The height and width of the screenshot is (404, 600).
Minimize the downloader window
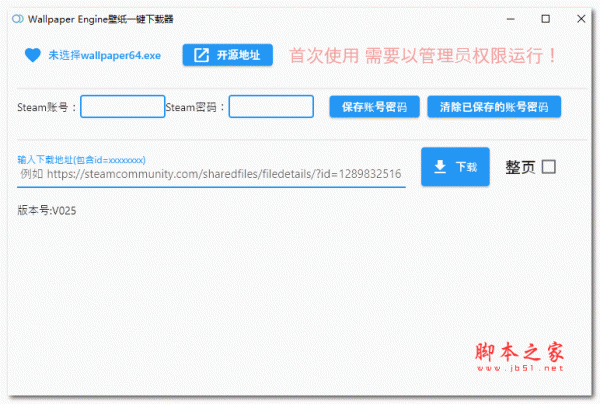click(510, 19)
